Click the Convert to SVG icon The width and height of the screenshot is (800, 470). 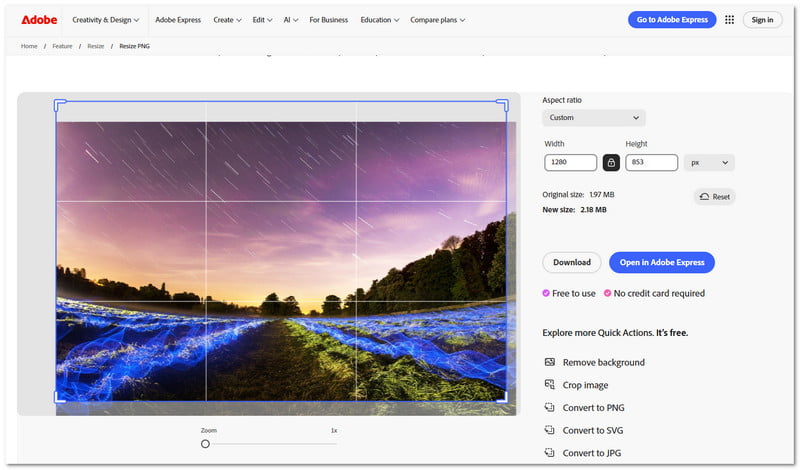549,430
